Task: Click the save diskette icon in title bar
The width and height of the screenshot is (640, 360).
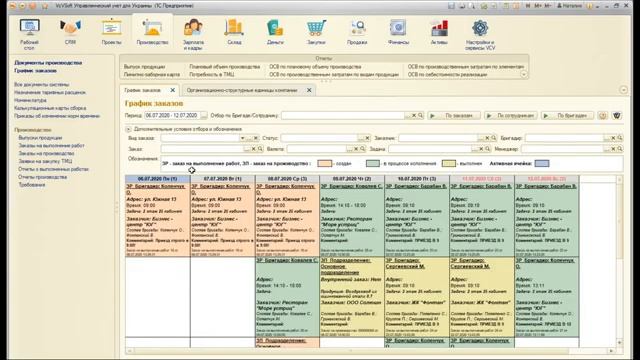Action: pos(451,6)
